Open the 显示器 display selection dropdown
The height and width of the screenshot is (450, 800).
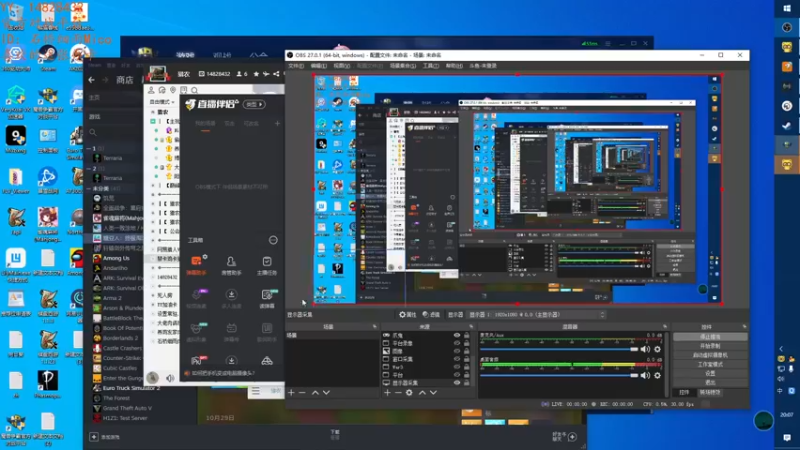(536, 315)
